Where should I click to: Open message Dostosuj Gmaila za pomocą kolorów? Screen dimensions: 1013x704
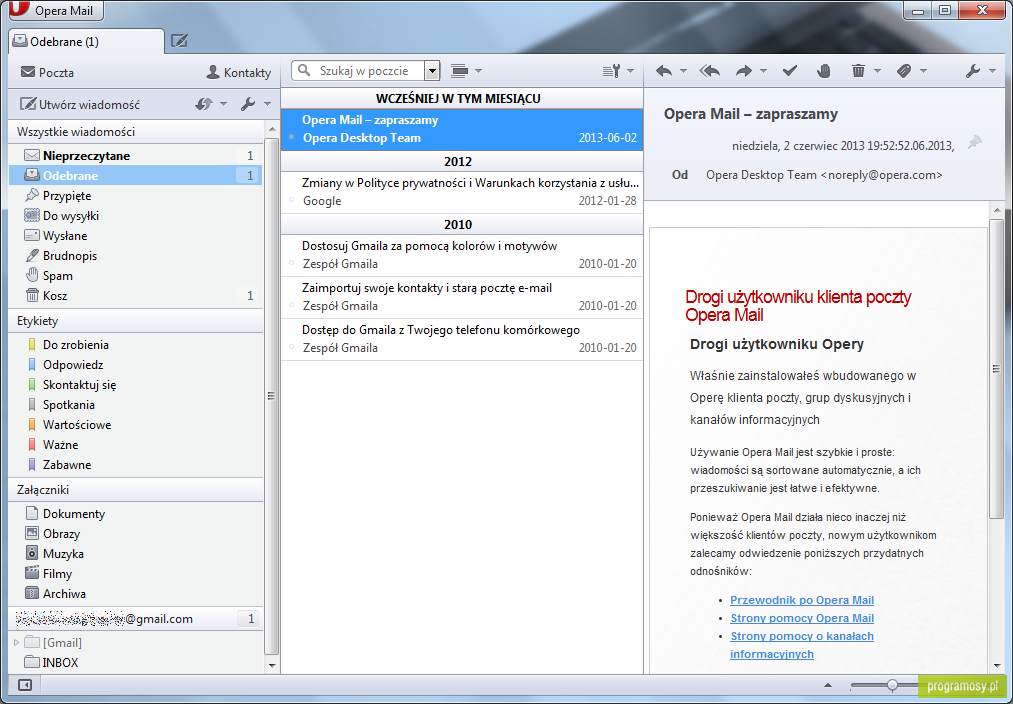click(x=462, y=254)
